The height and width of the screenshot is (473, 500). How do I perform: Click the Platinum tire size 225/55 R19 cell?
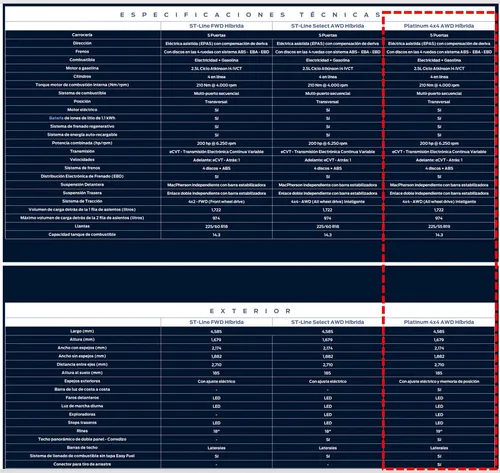439,227
